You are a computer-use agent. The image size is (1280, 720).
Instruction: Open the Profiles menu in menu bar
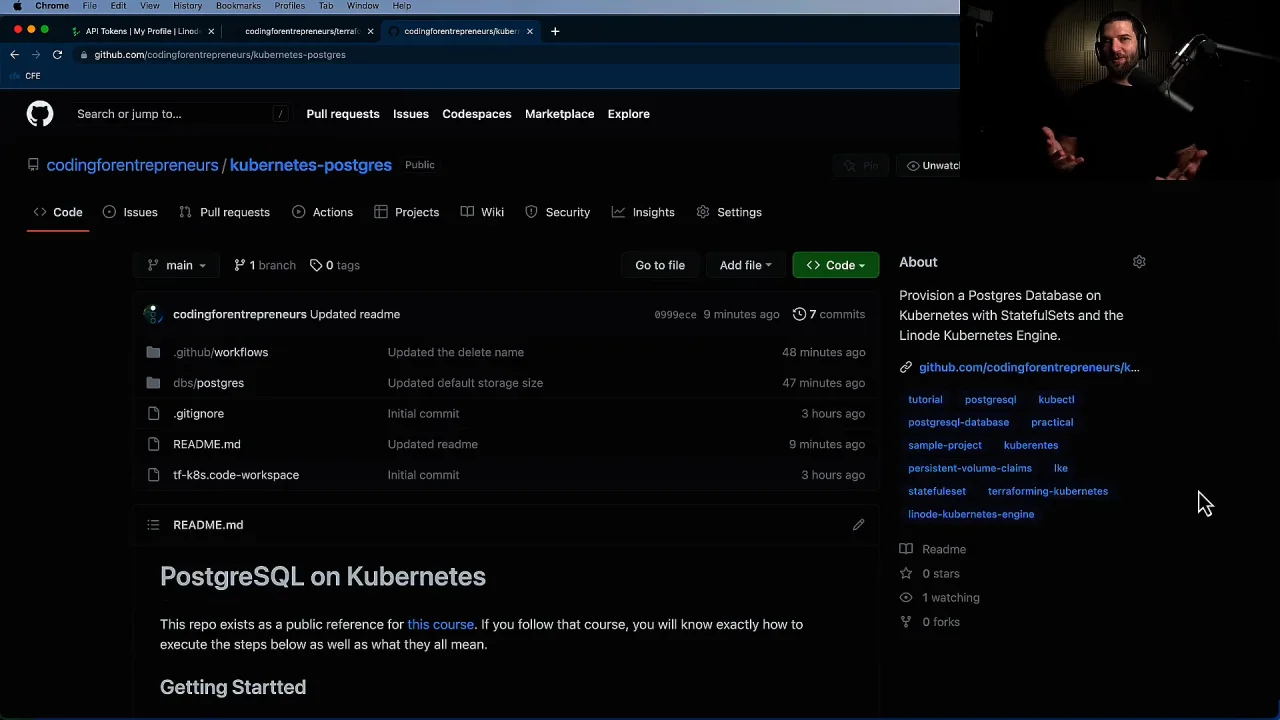pos(289,6)
